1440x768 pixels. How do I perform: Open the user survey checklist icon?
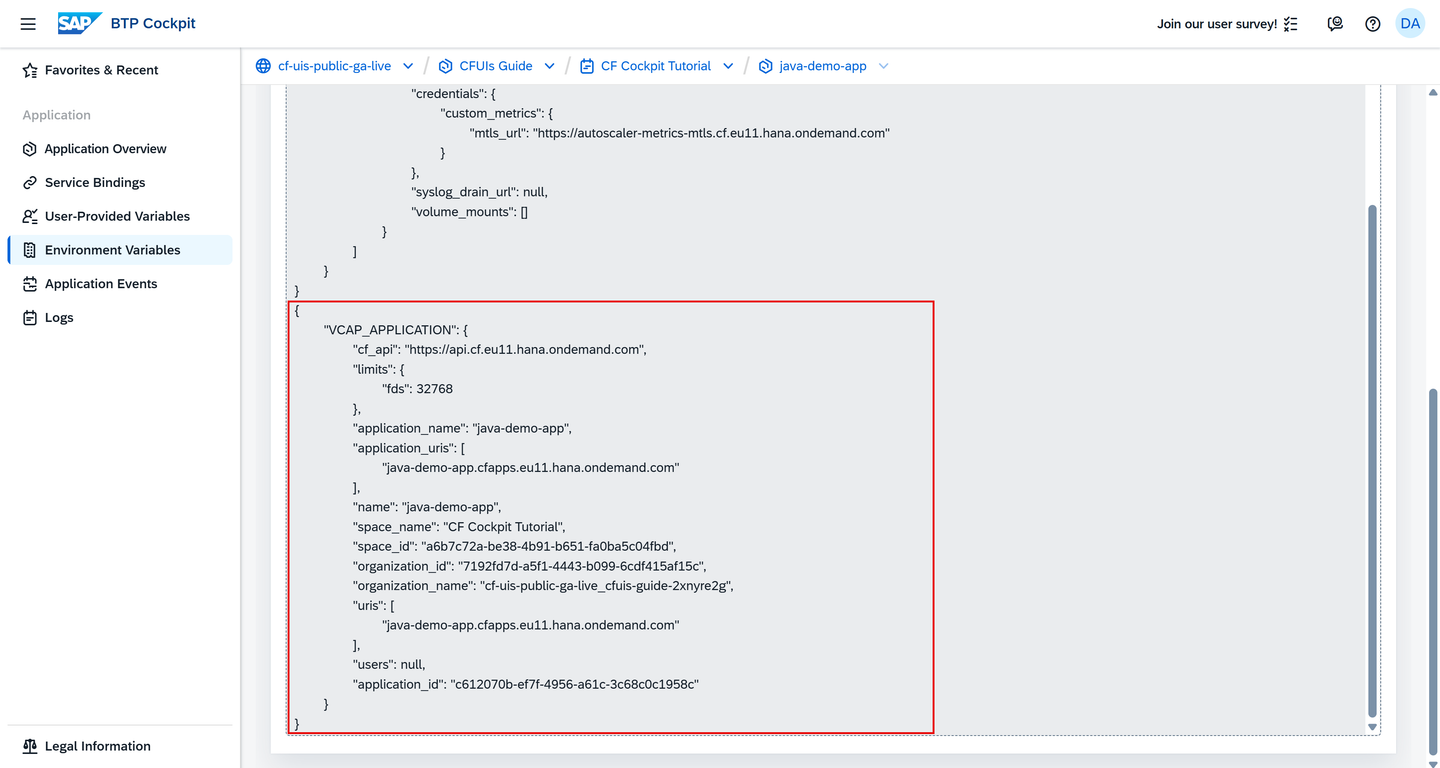[1291, 24]
